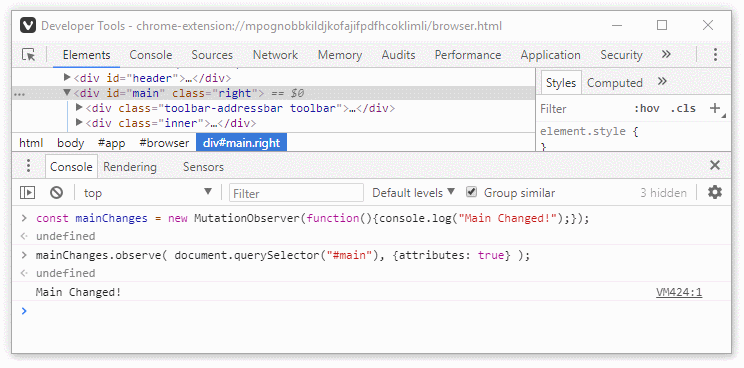This screenshot has height=368, width=744.
Task: Show more Styles pane tabs chevron
Action: [x=662, y=82]
